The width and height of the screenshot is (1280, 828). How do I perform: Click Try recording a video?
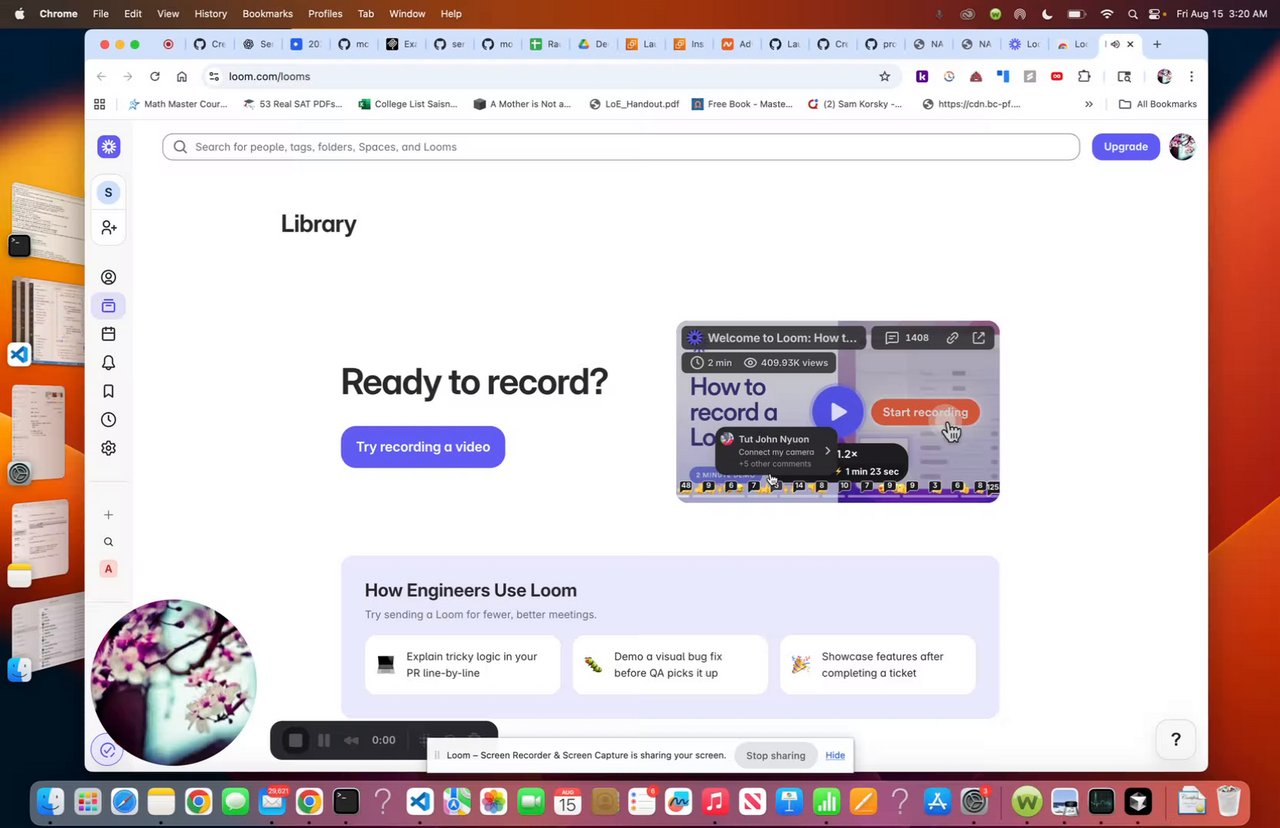[x=423, y=447]
